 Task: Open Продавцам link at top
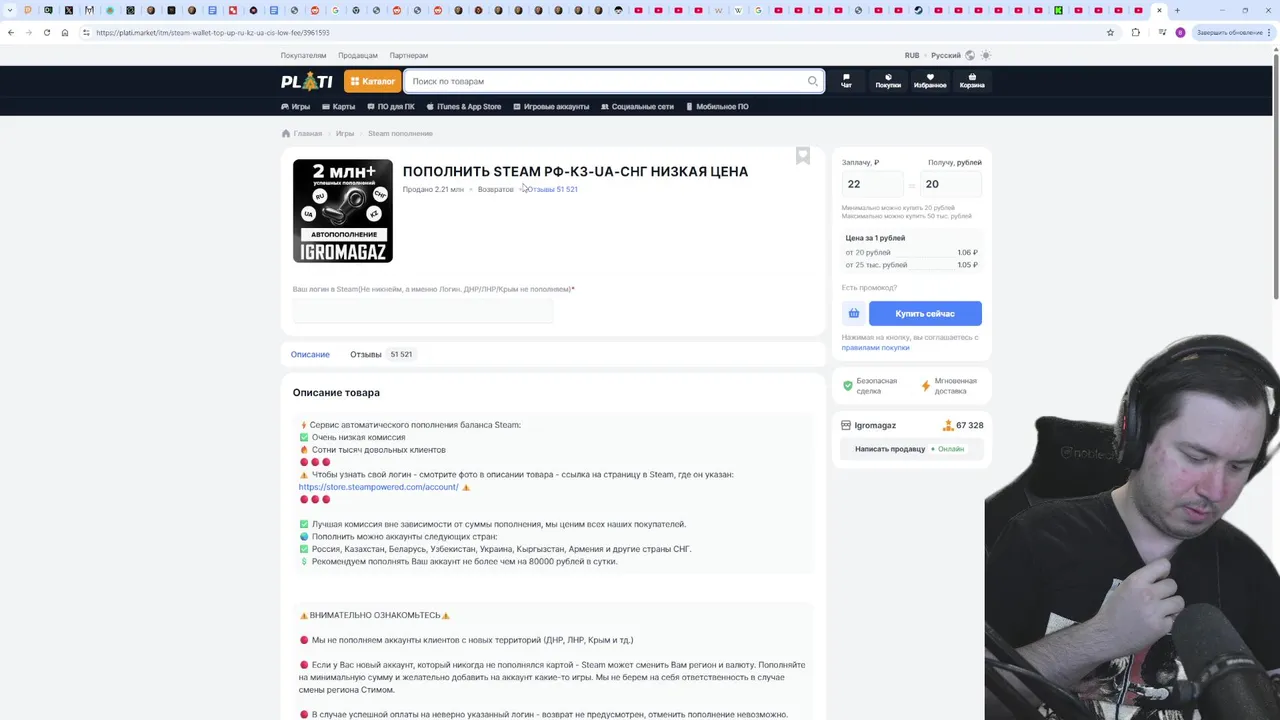tap(358, 55)
